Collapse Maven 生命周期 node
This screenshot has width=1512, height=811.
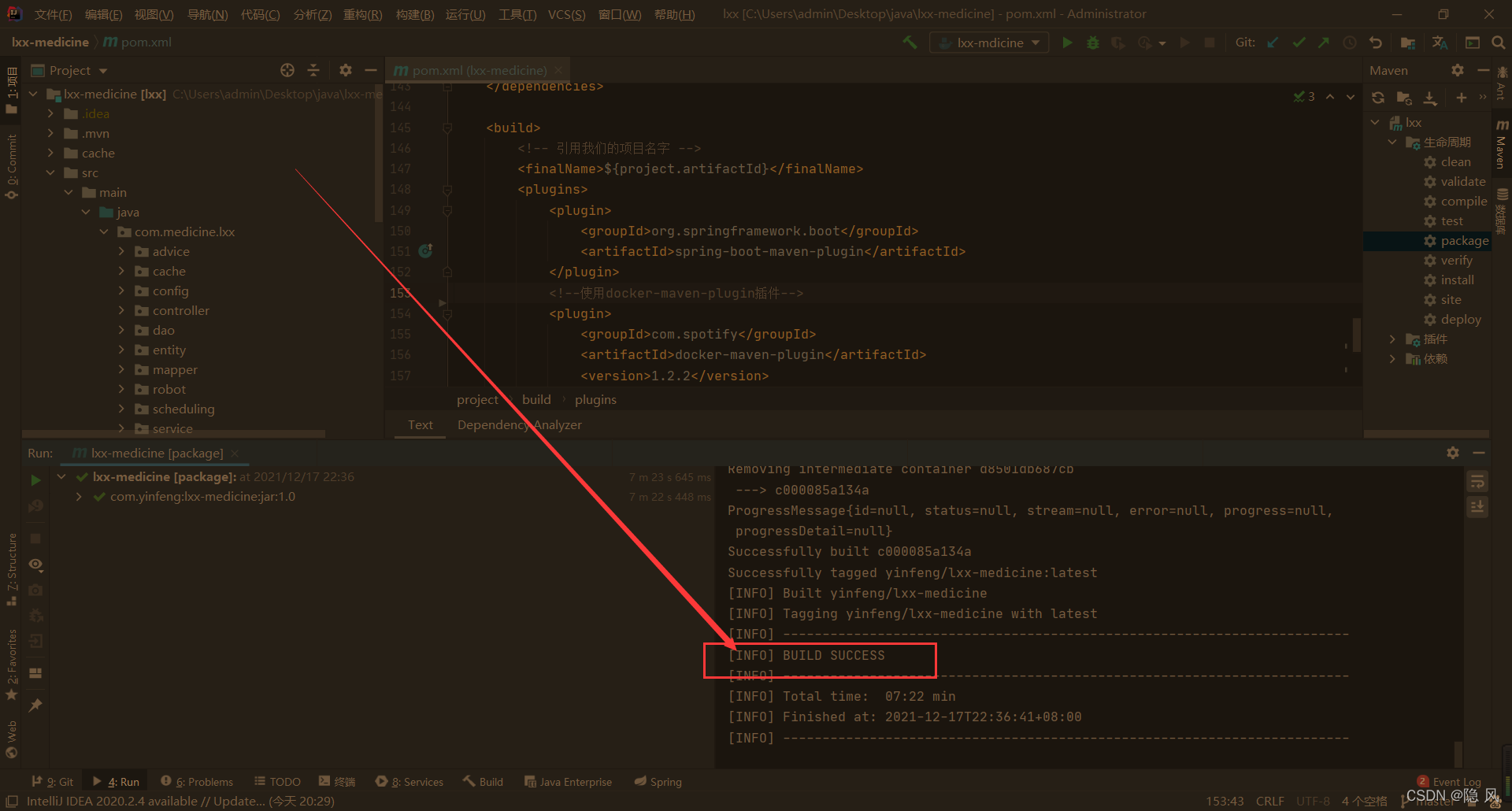pyautogui.click(x=1392, y=142)
